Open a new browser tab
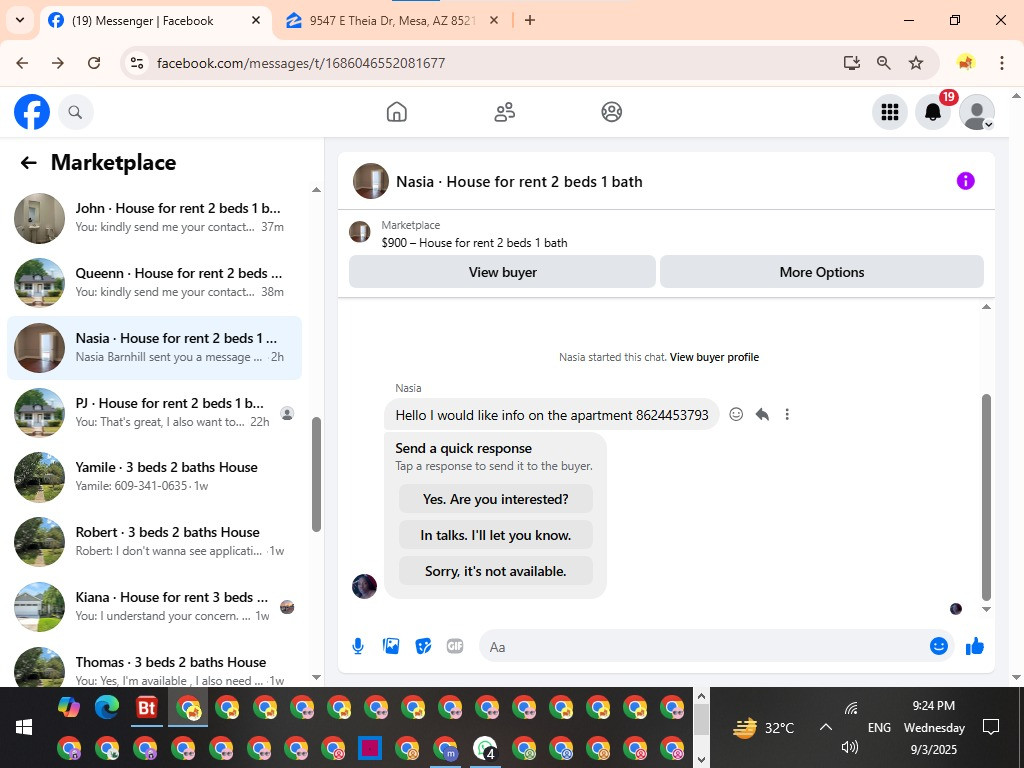 point(530,20)
